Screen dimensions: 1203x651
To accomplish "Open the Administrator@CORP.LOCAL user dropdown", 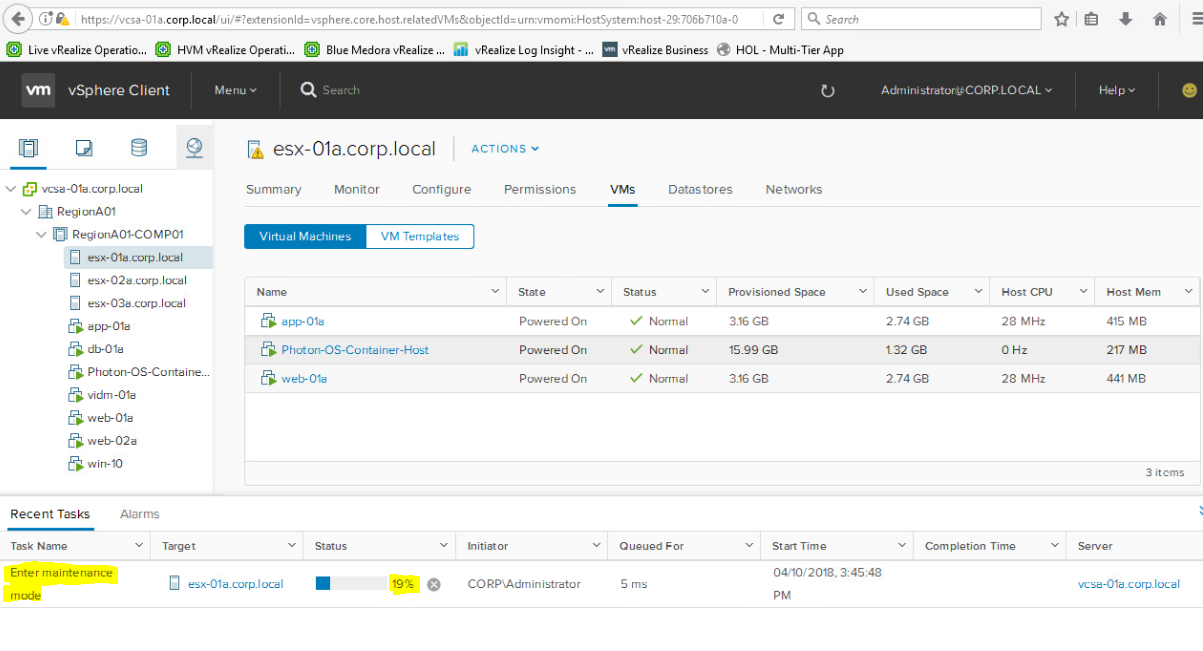I will pyautogui.click(x=966, y=90).
